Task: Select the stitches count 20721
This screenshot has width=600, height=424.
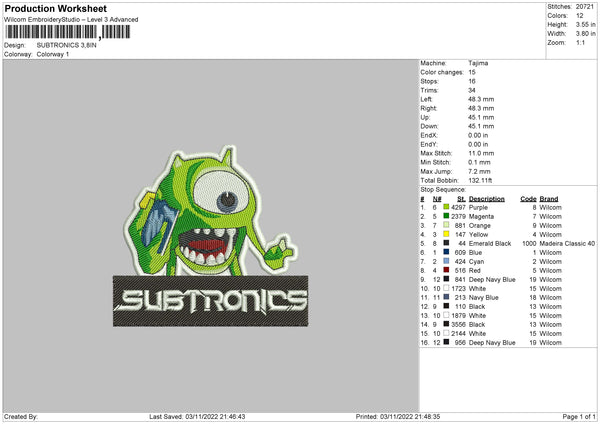Action: click(x=585, y=7)
